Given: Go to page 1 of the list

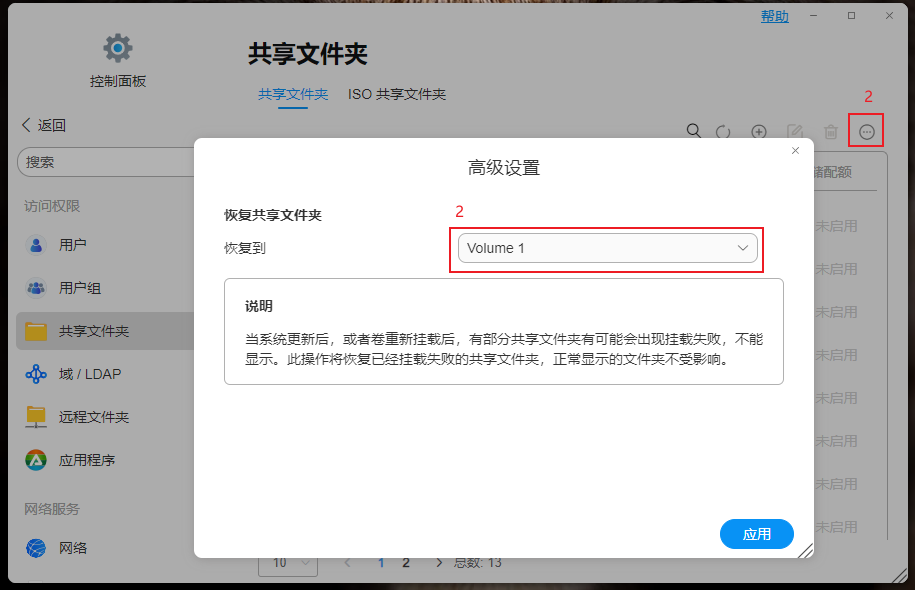Looking at the screenshot, I should coord(381,563).
